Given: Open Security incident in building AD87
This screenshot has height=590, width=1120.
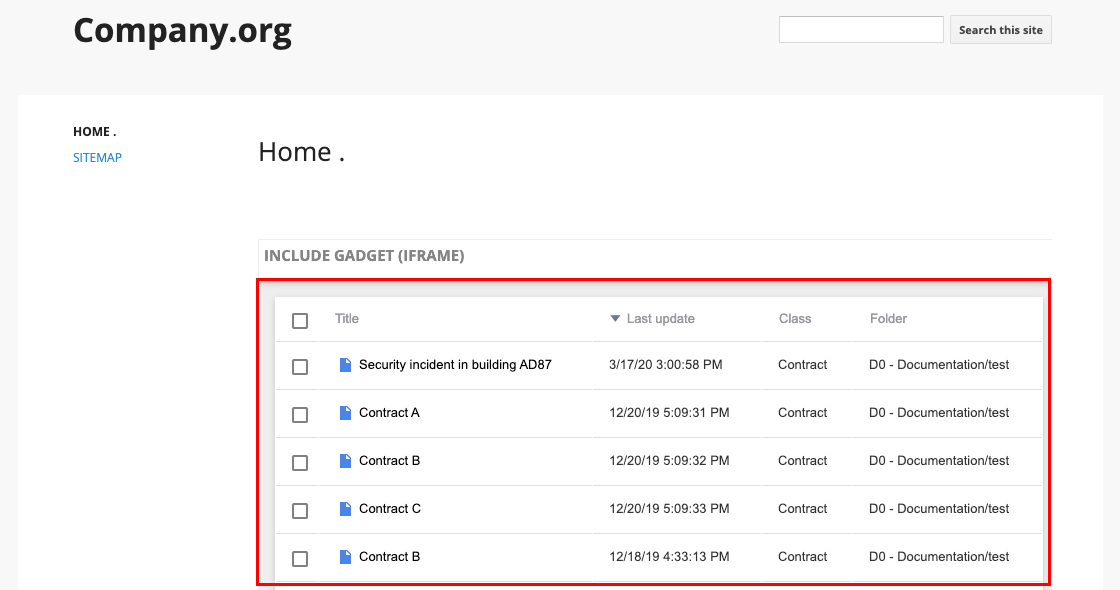Looking at the screenshot, I should click(455, 364).
